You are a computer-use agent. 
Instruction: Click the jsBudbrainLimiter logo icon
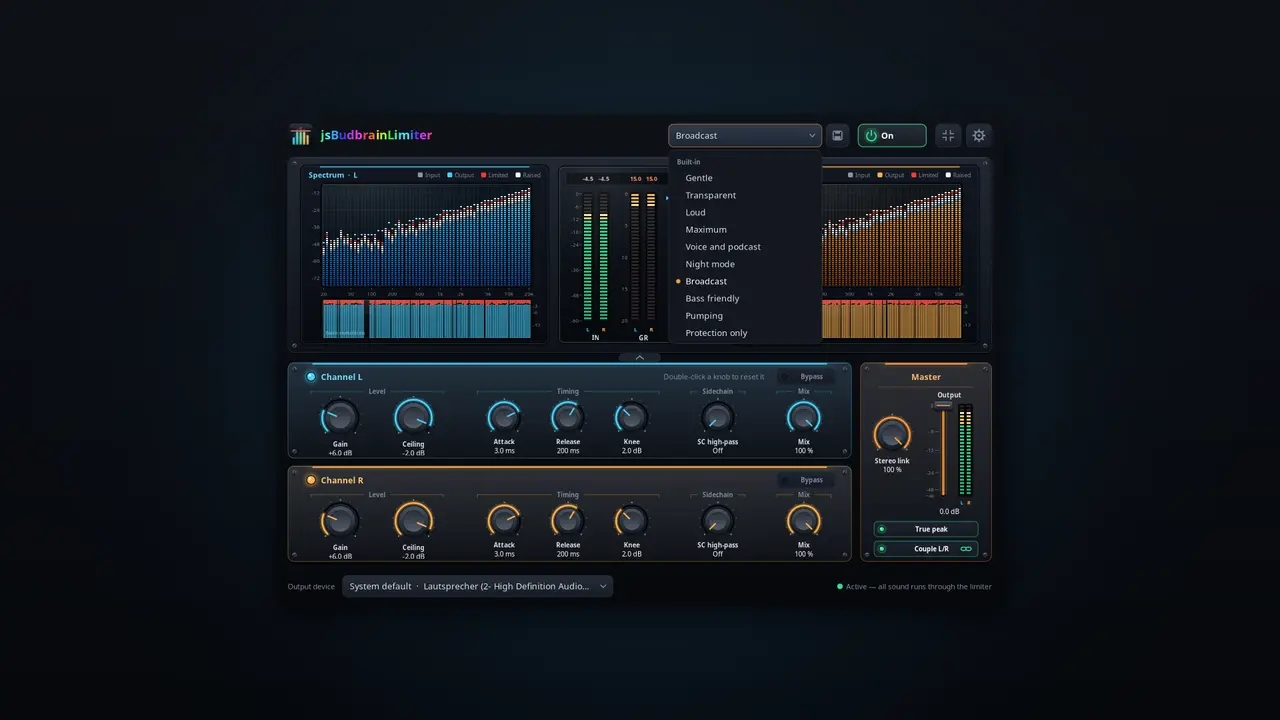301,135
